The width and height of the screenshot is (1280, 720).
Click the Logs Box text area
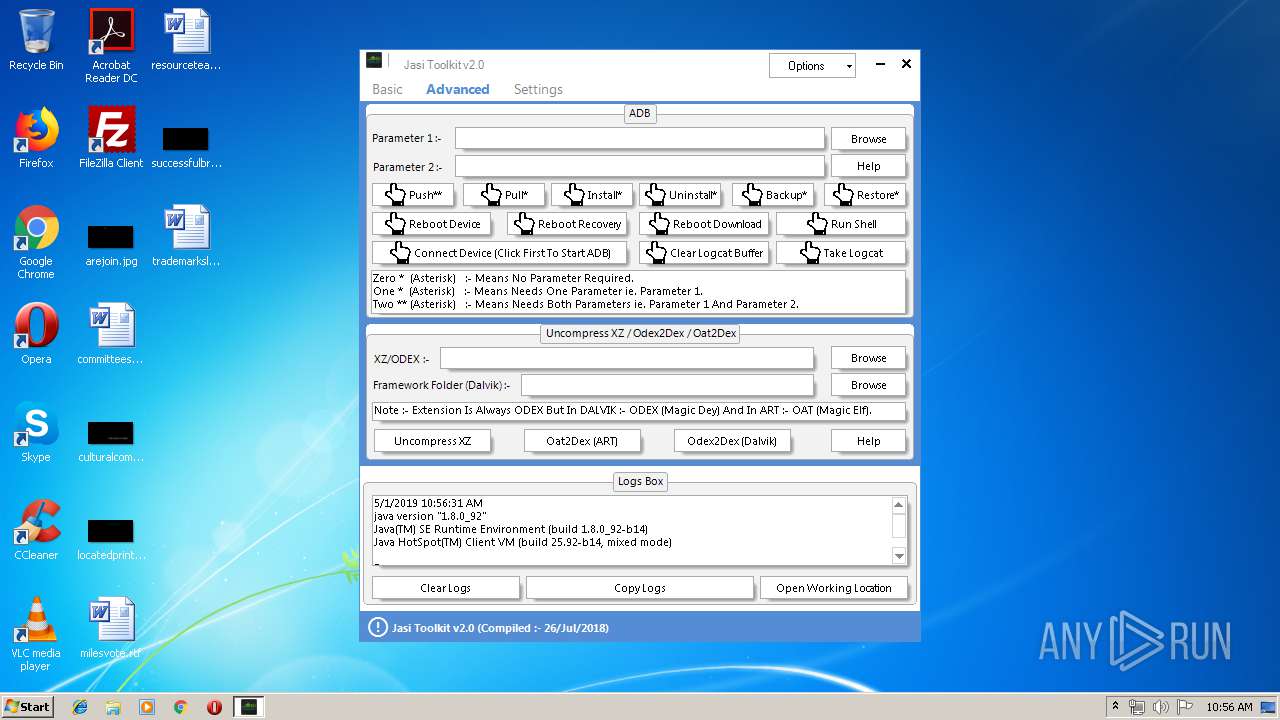click(631, 530)
